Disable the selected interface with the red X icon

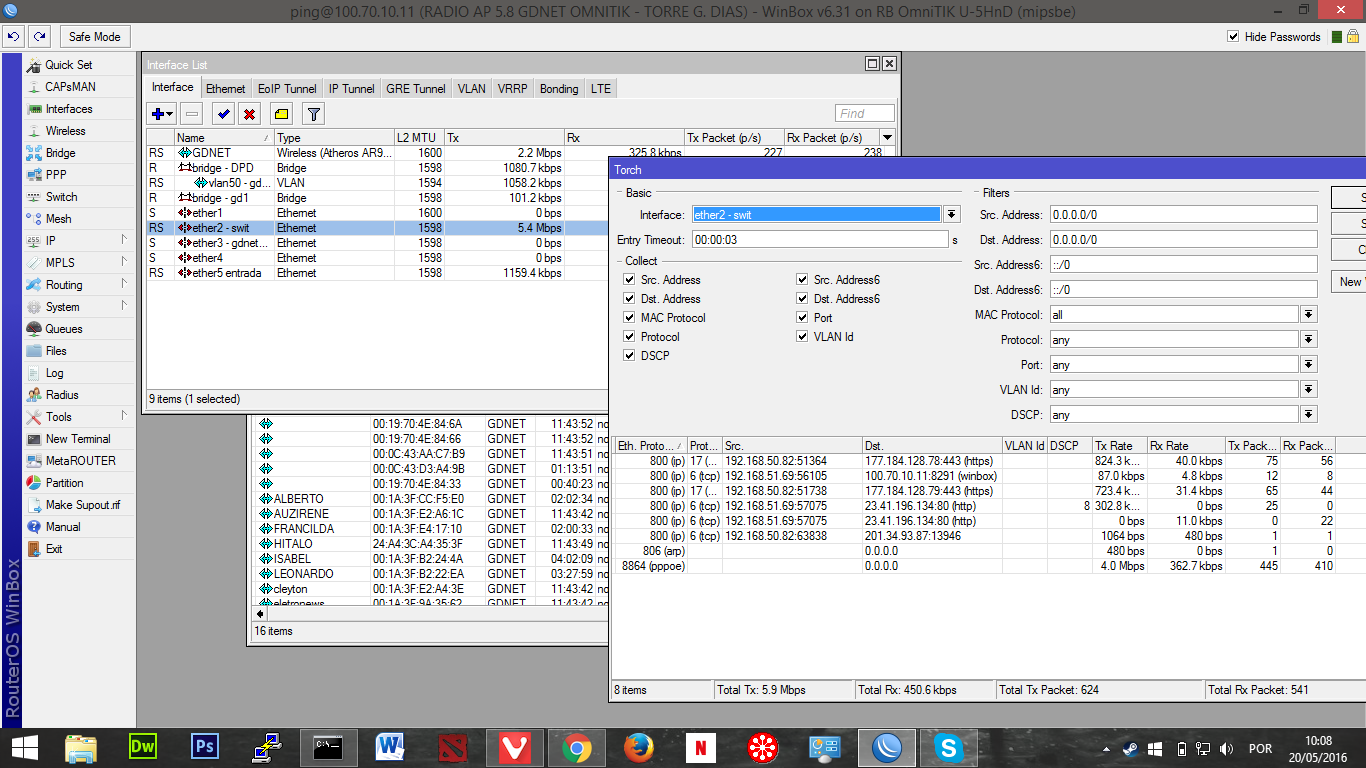pyautogui.click(x=249, y=114)
